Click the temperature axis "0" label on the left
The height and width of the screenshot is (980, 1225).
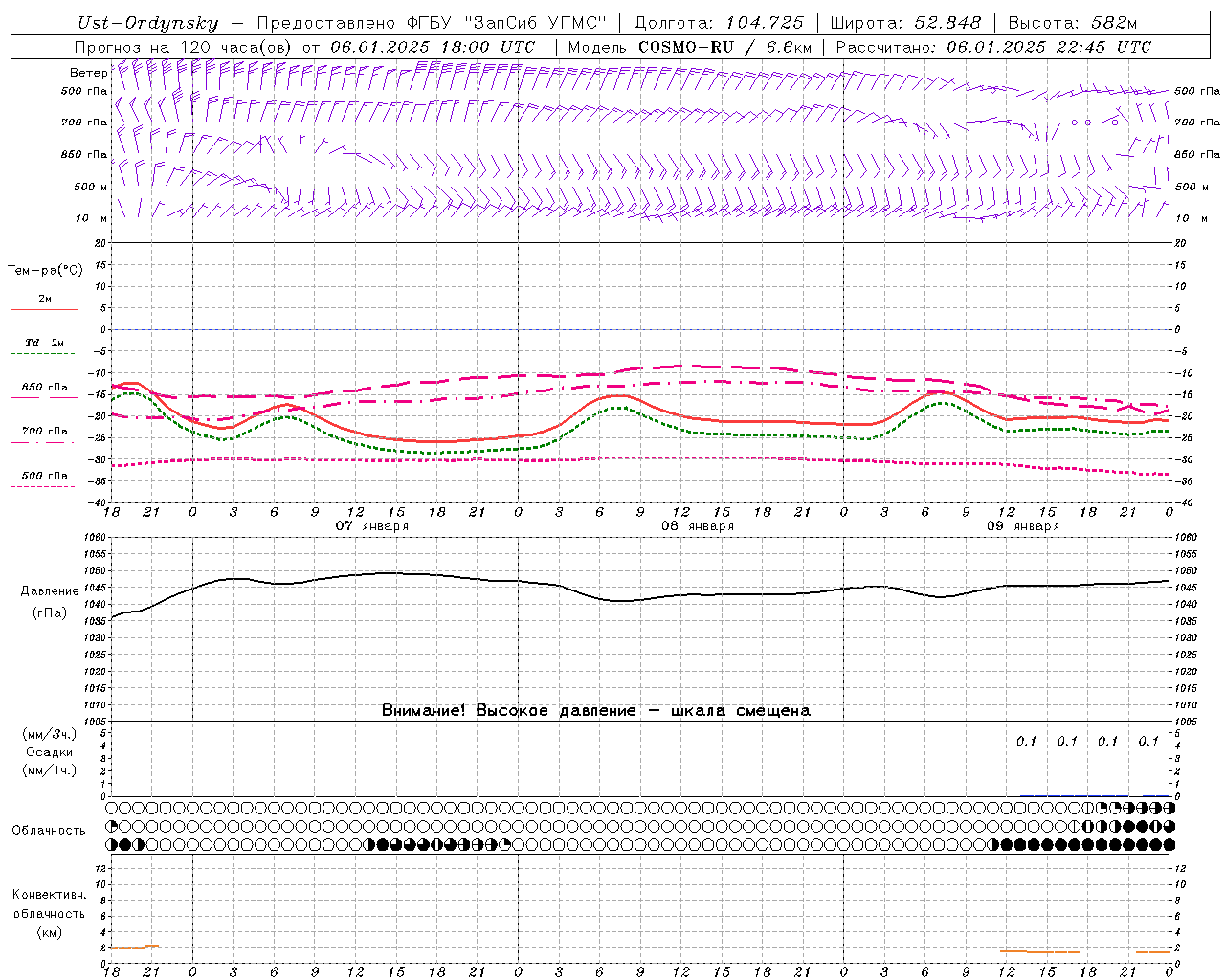pyautogui.click(x=102, y=329)
